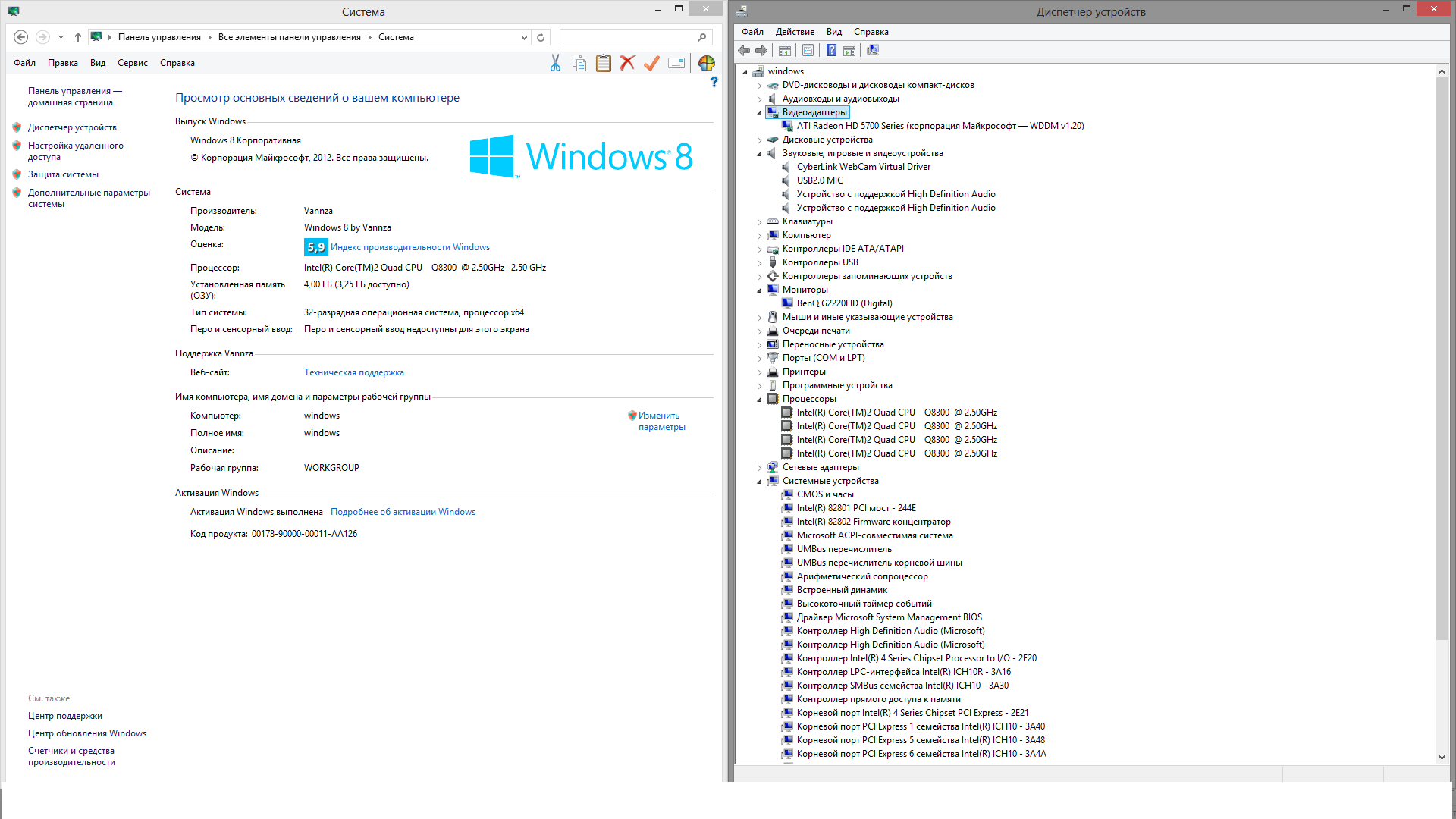Open Панель управления — домашняя страница link
This screenshot has height=819, width=1456.
tap(75, 96)
